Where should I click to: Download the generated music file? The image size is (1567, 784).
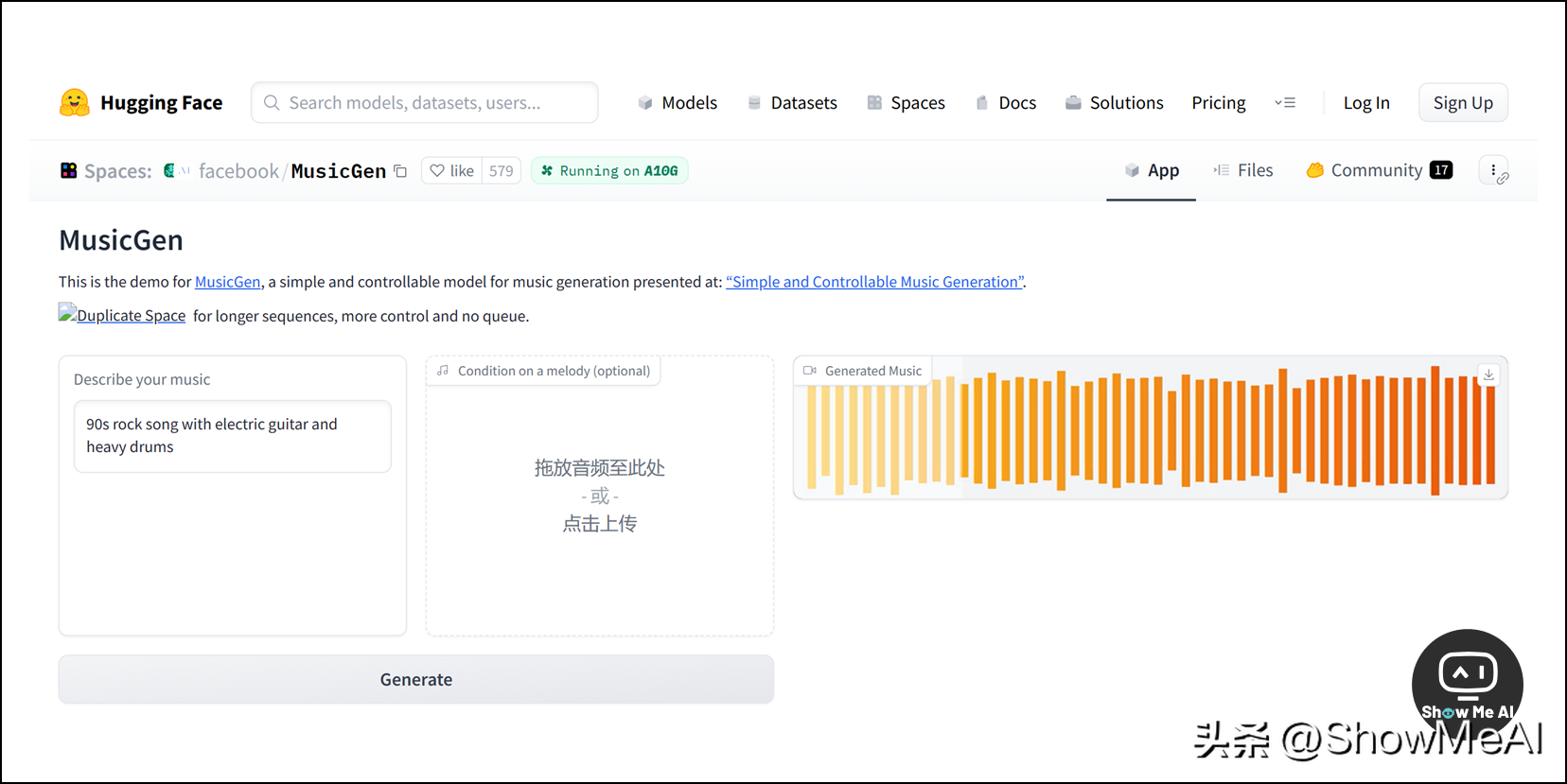tap(1488, 375)
